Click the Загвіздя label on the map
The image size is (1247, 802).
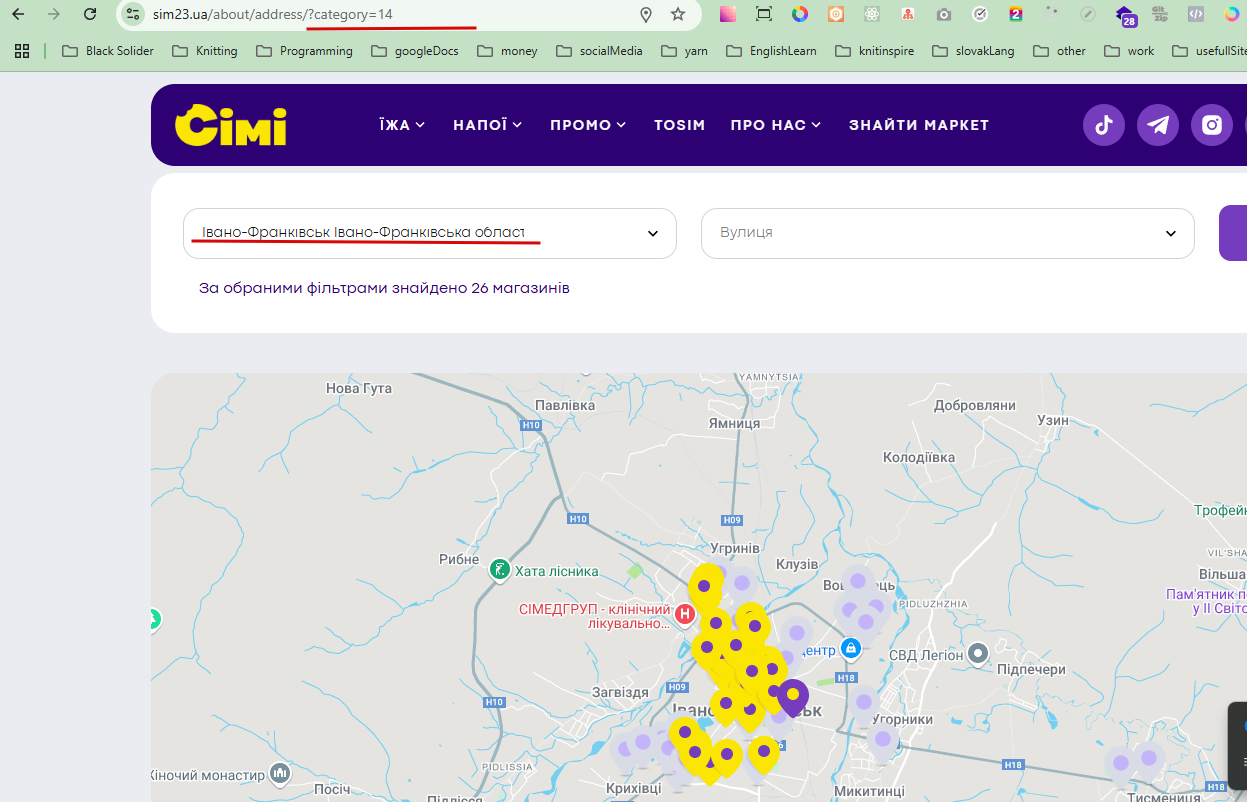(620, 692)
